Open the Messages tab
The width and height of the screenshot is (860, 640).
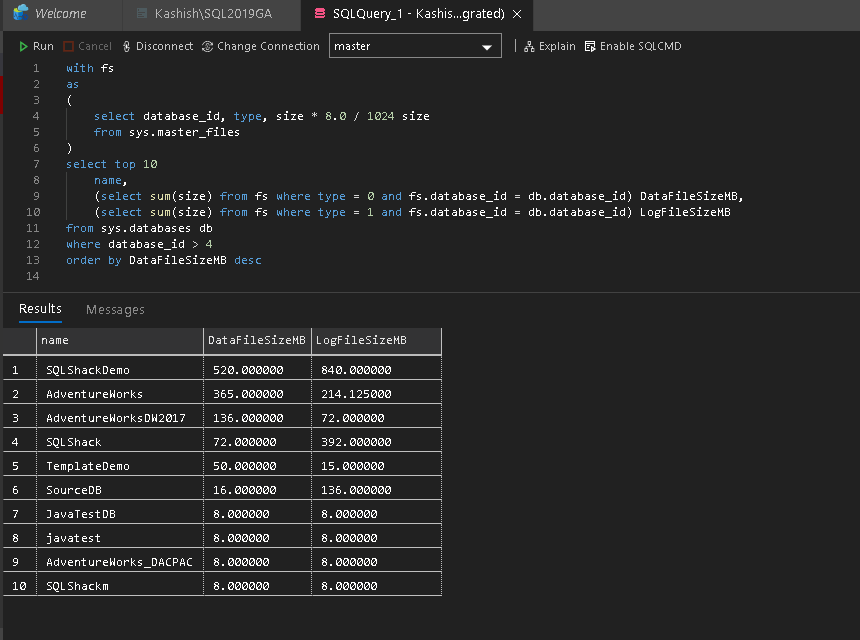pos(115,310)
